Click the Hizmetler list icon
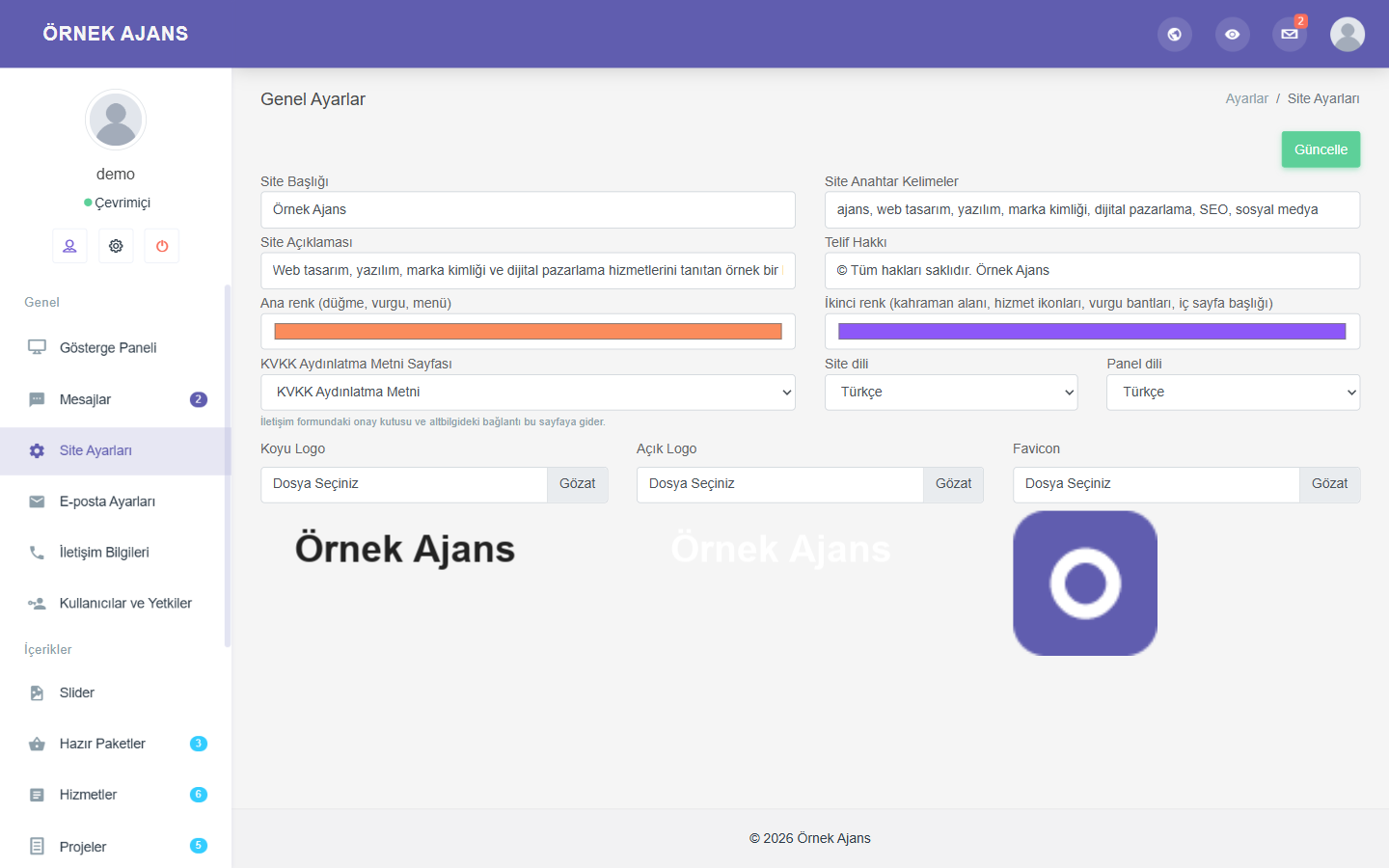1389x868 pixels. tap(37, 795)
